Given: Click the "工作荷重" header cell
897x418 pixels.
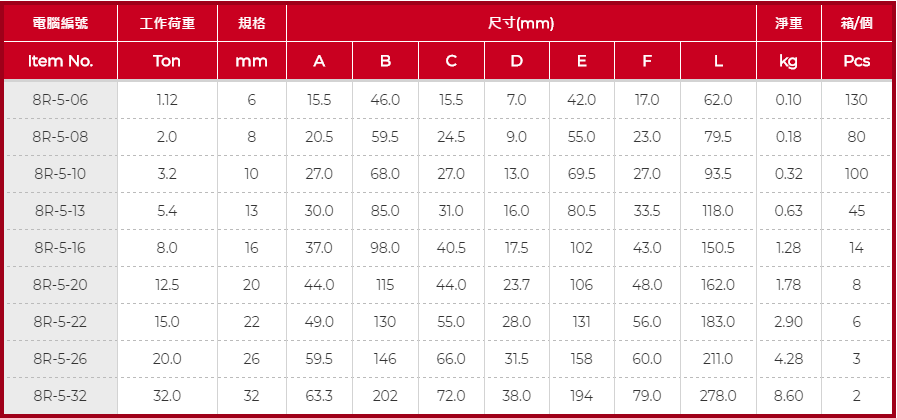Looking at the screenshot, I should [x=167, y=23].
